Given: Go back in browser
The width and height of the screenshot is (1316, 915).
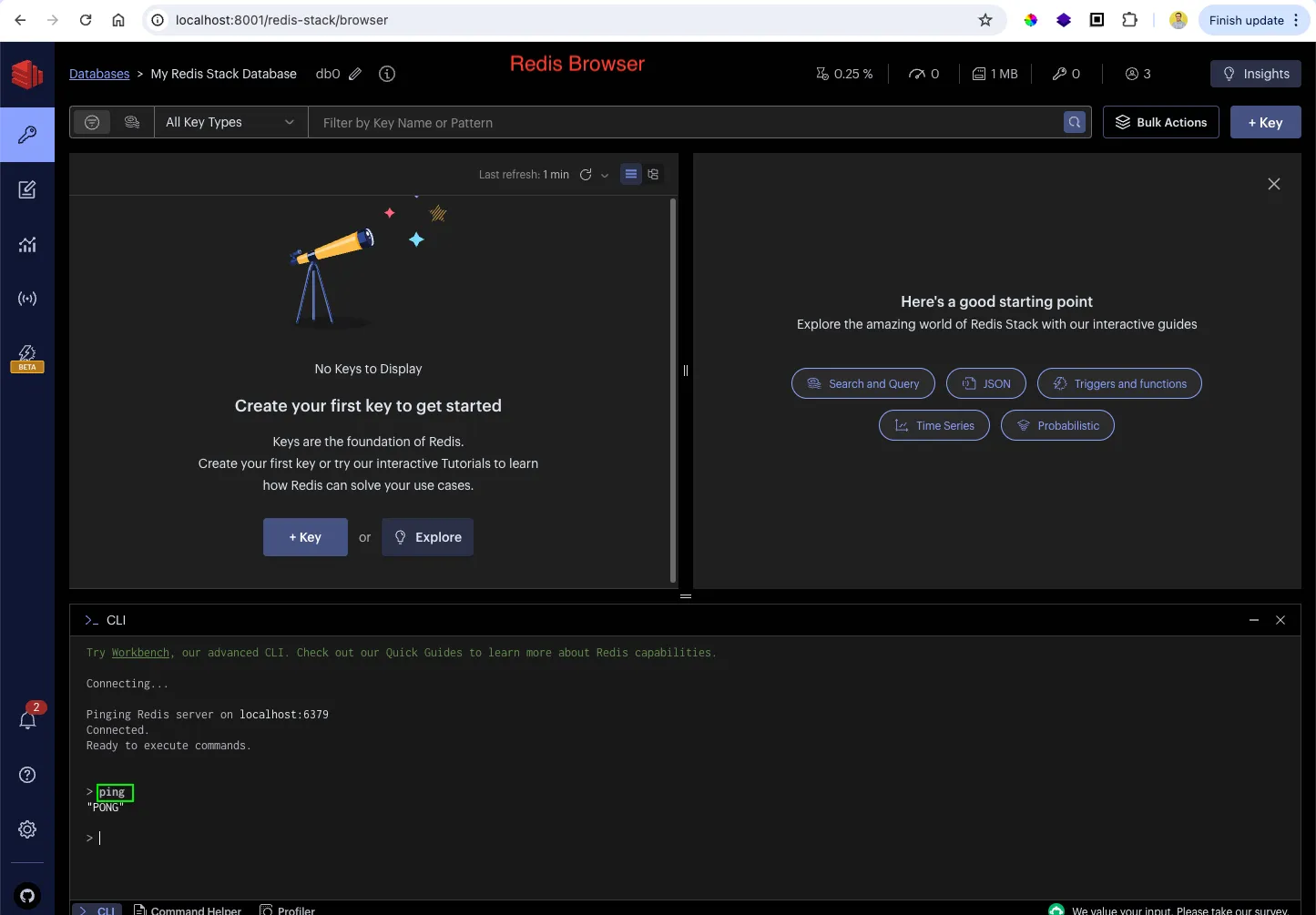Looking at the screenshot, I should (20, 20).
